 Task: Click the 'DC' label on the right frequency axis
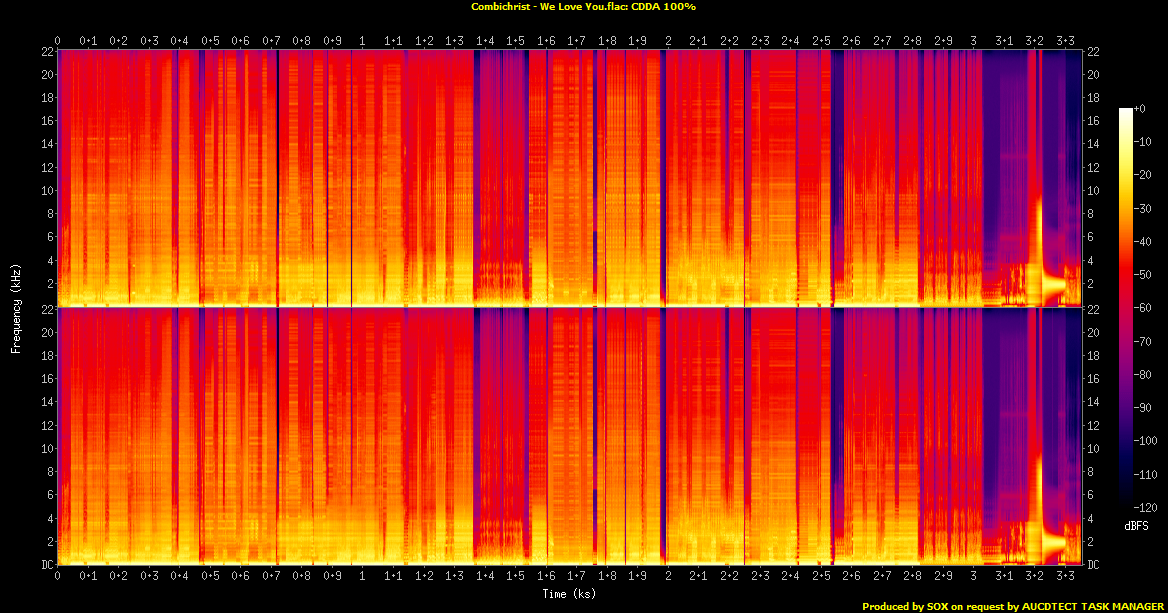coord(1093,565)
